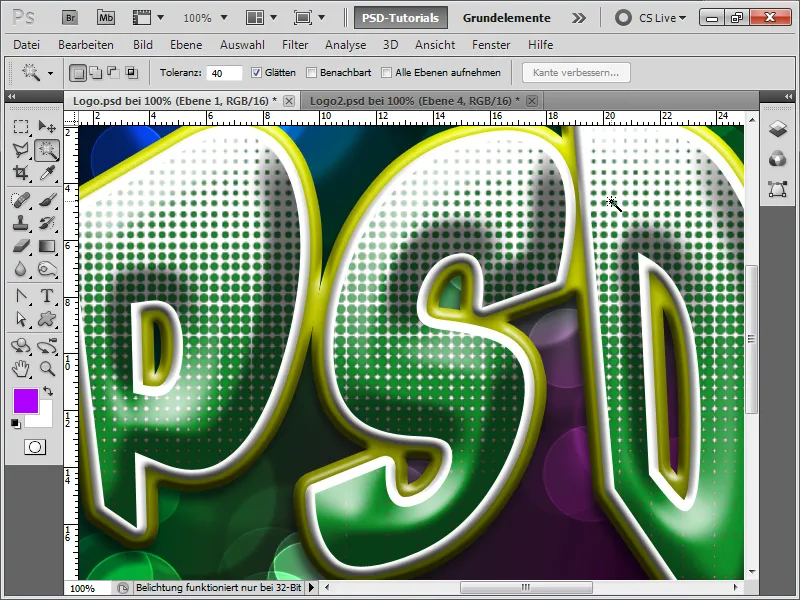Choose Add to Selection mode

(96, 73)
